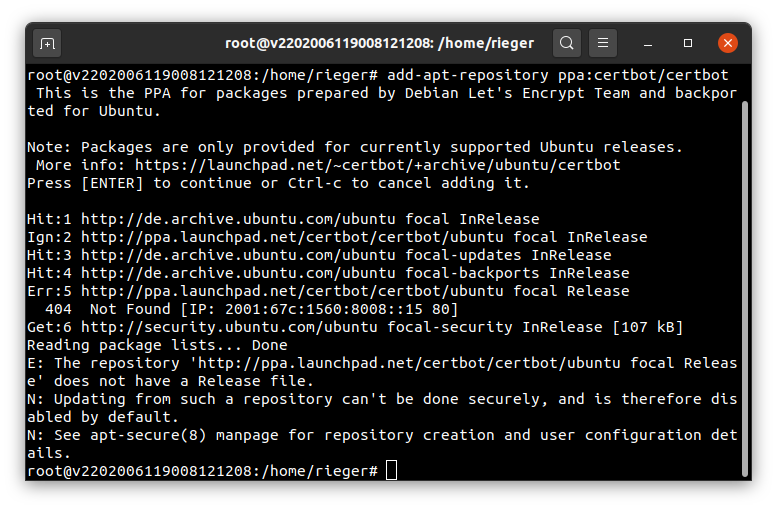Click the Err:5 ppa.launchpad.net certbot URL
The height and width of the screenshot is (509, 777).
point(292,291)
